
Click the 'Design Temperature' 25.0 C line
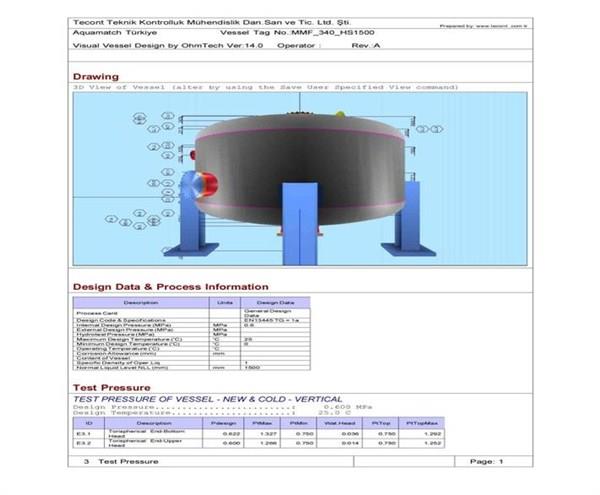click(212, 413)
